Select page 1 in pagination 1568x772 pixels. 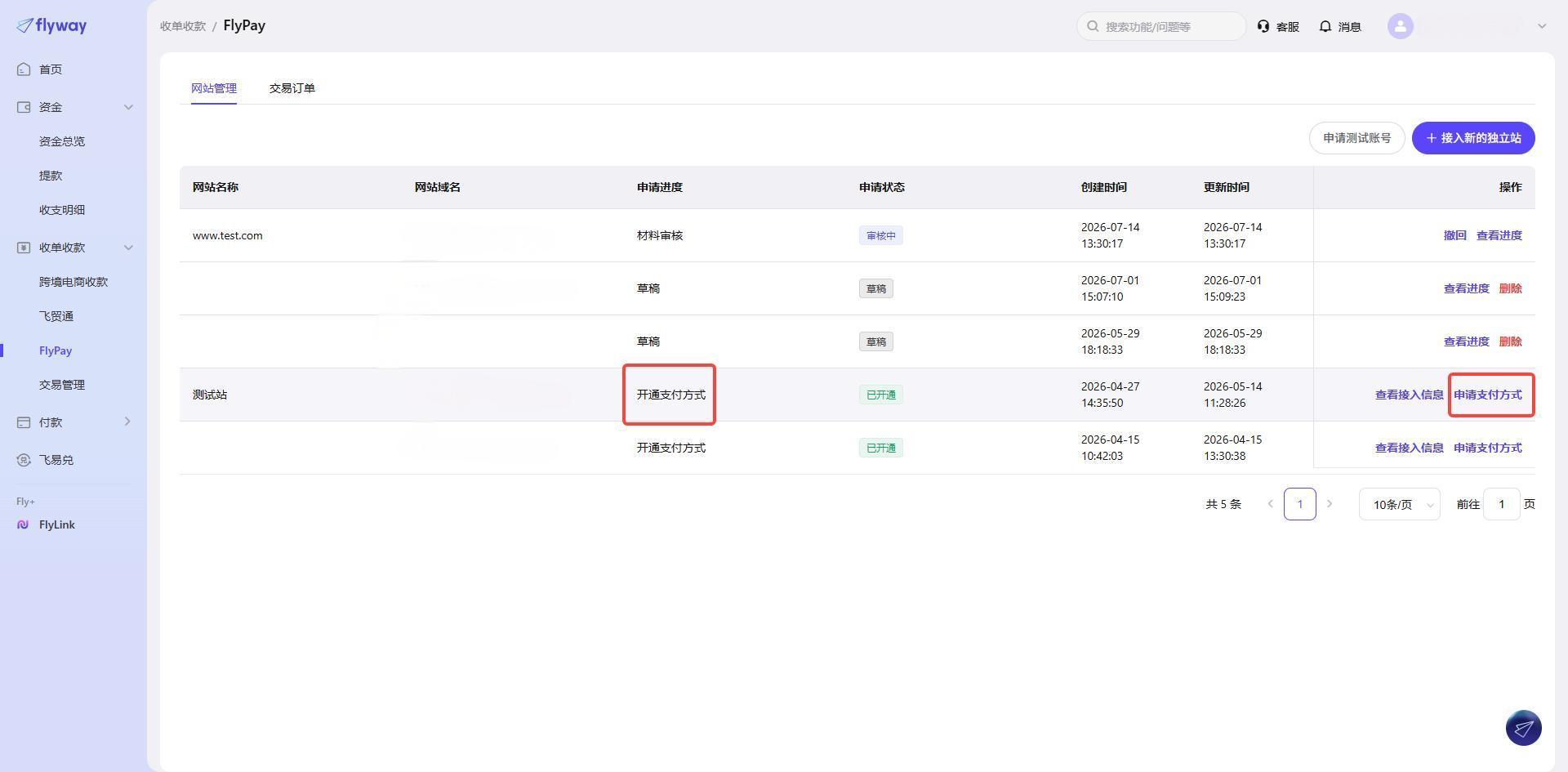tap(1299, 504)
